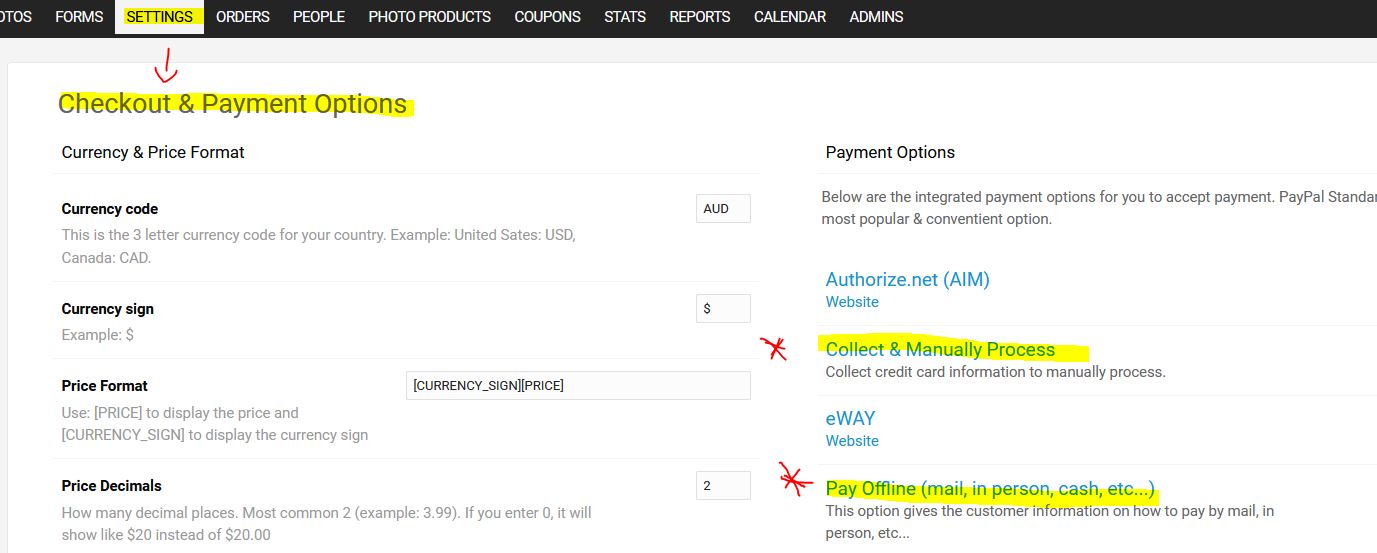This screenshot has width=1377, height=553.
Task: Open the eWAY payment option
Action: click(x=850, y=419)
